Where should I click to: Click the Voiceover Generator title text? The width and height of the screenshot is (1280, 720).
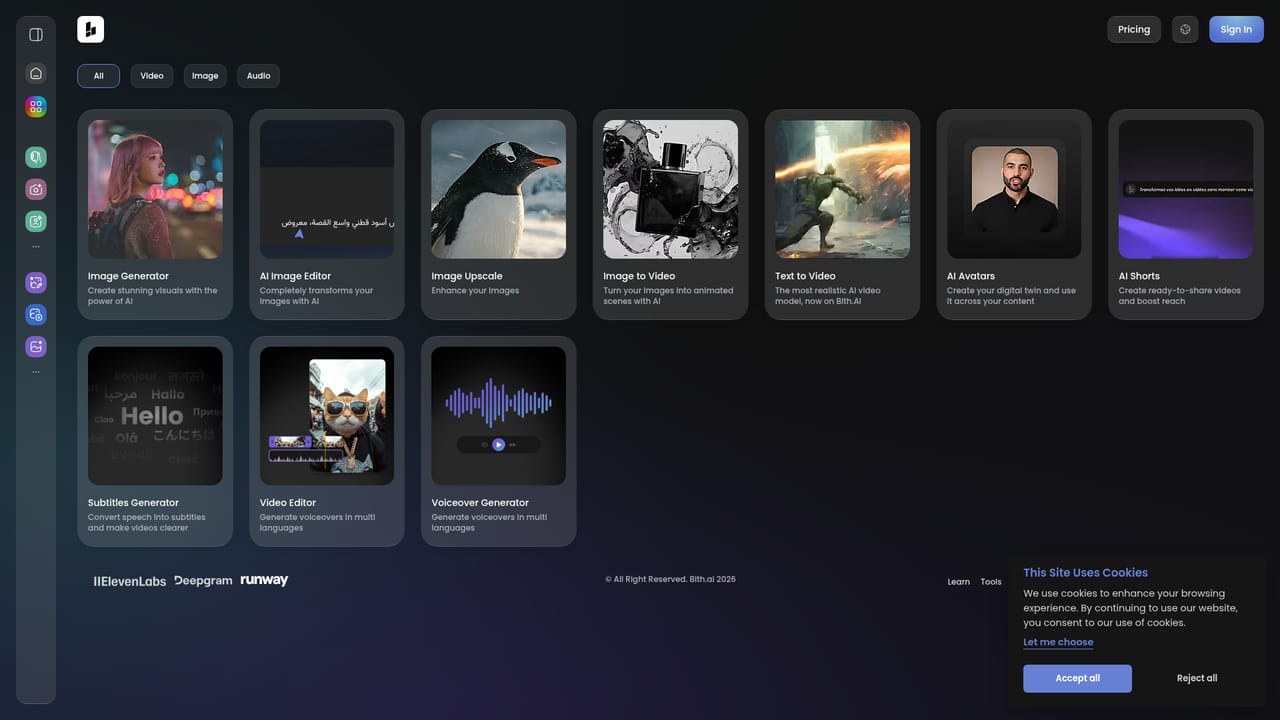pyautogui.click(x=480, y=503)
